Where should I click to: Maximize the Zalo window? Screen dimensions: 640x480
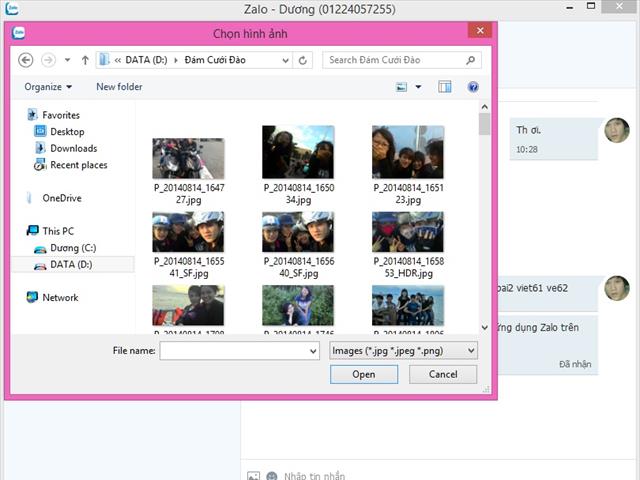click(591, 6)
